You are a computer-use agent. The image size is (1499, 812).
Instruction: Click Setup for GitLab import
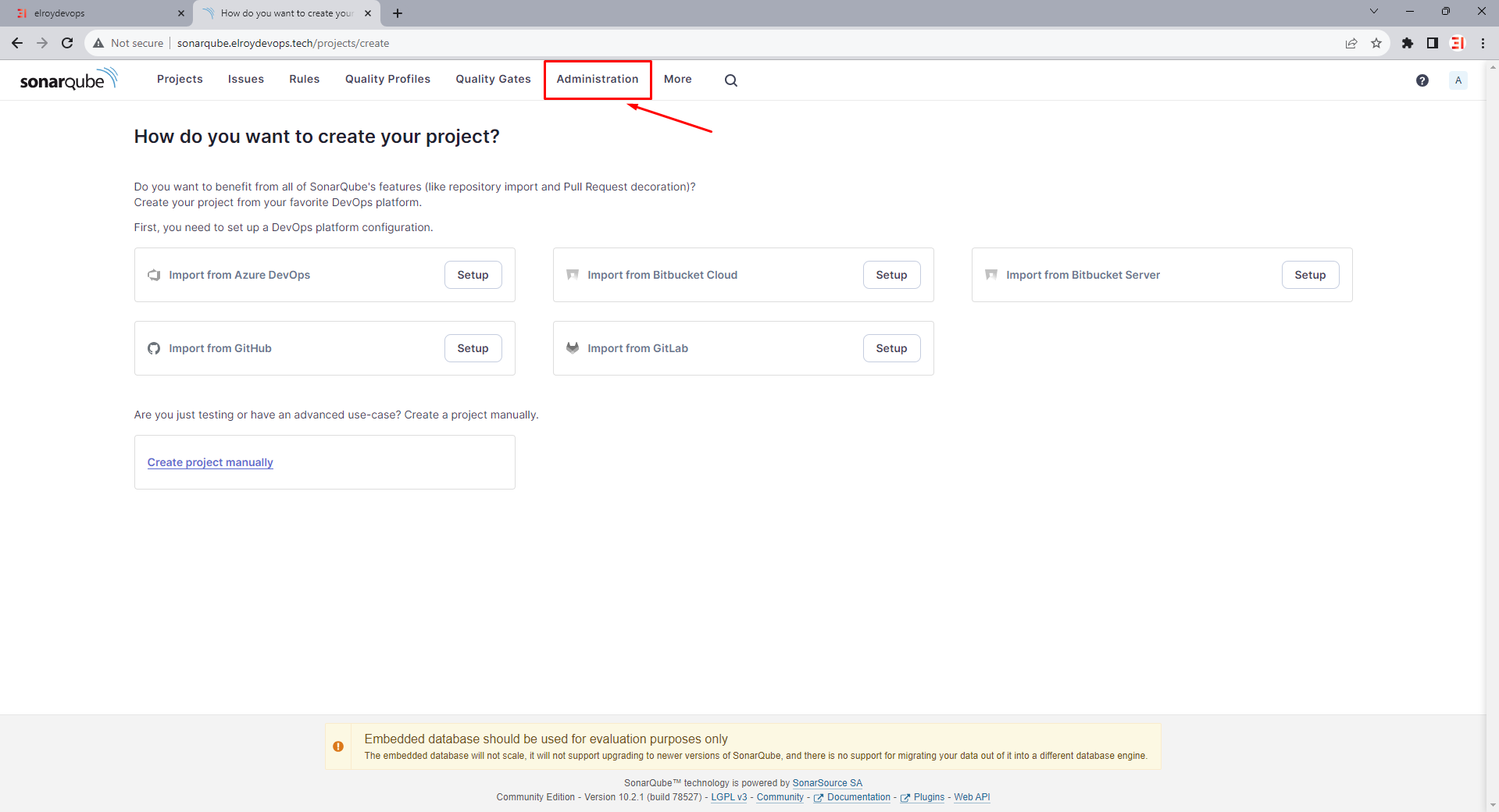click(891, 348)
